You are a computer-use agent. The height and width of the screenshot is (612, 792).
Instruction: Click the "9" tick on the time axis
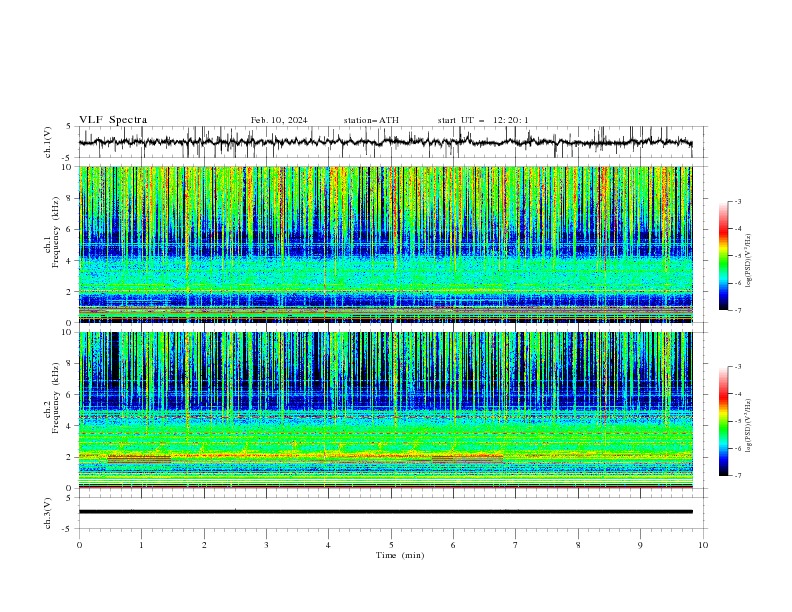(640, 545)
